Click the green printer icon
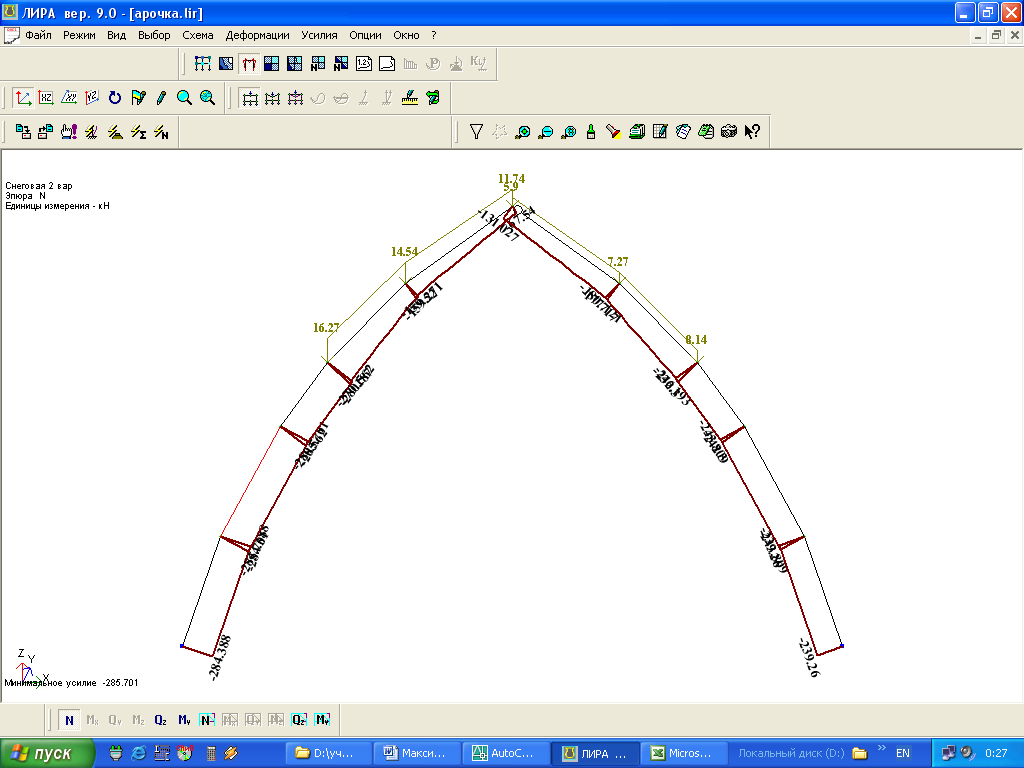The height and width of the screenshot is (768, 1024). pos(637,132)
